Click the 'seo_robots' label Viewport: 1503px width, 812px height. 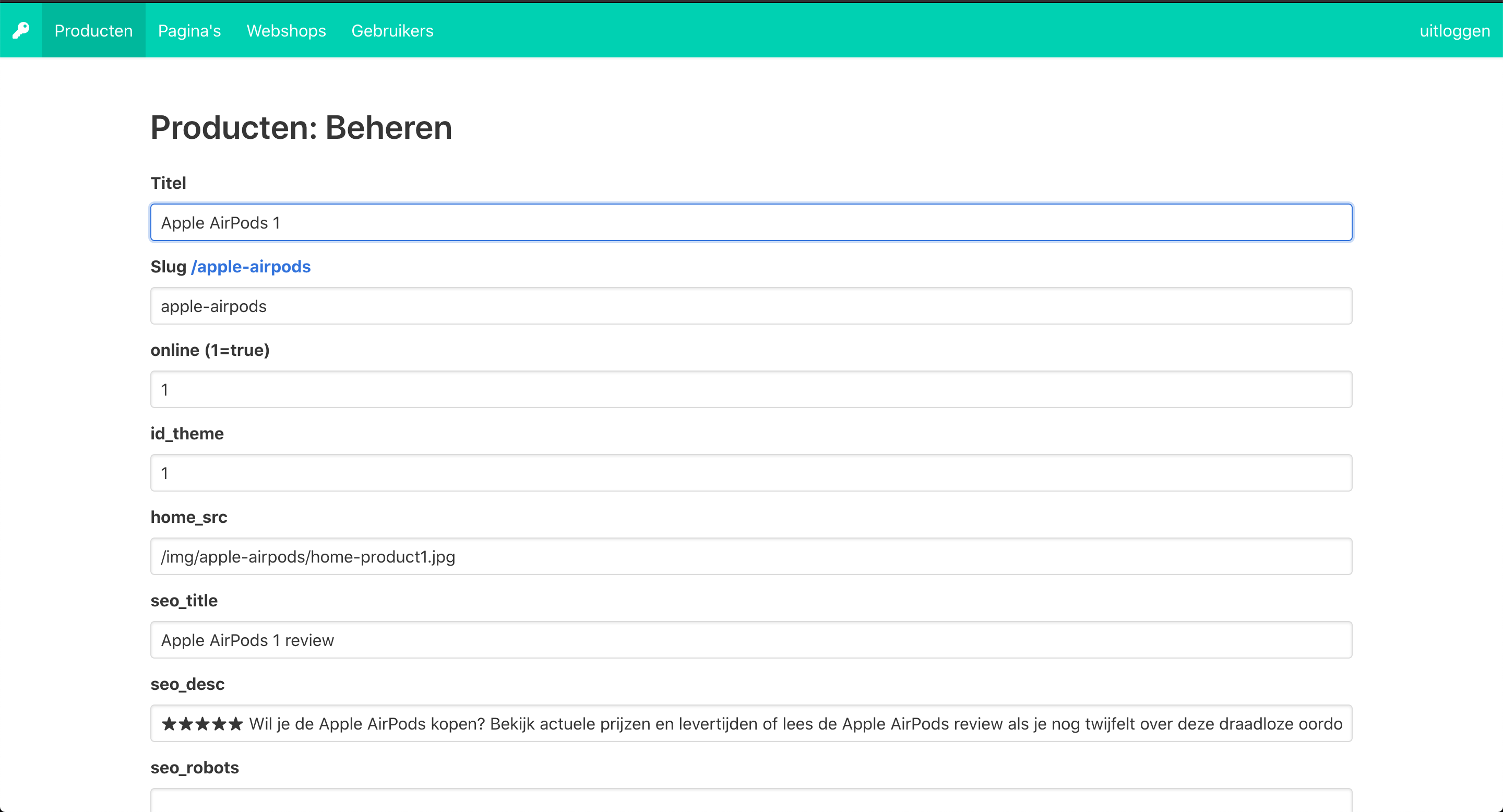(194, 767)
